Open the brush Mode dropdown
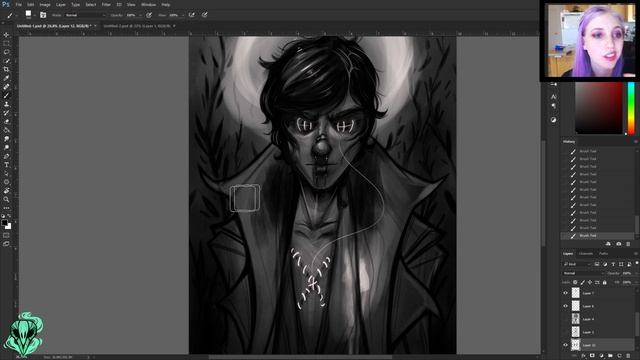The image size is (640, 360). tap(85, 15)
